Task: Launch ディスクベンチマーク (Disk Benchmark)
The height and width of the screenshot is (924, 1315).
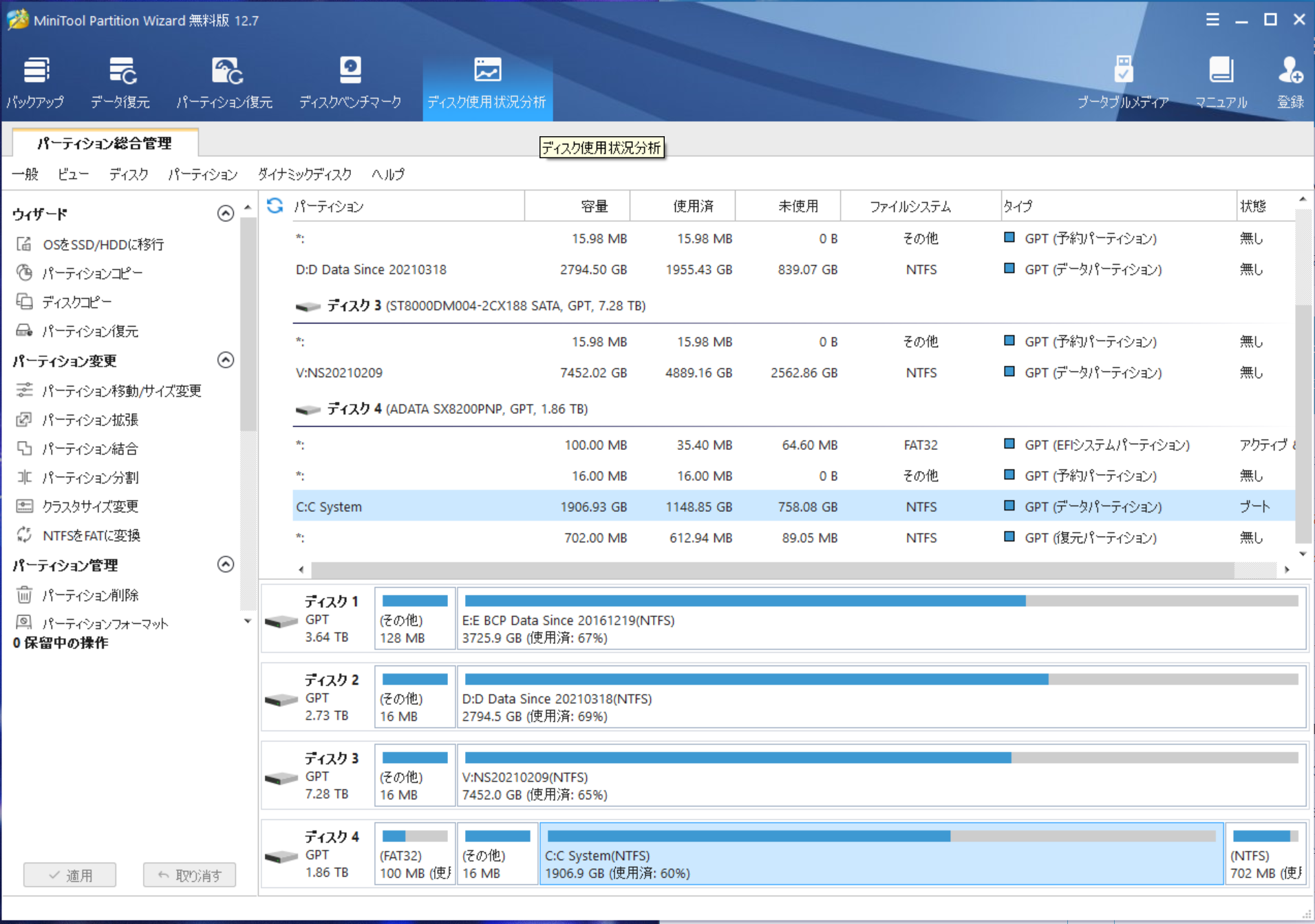Action: (350, 81)
